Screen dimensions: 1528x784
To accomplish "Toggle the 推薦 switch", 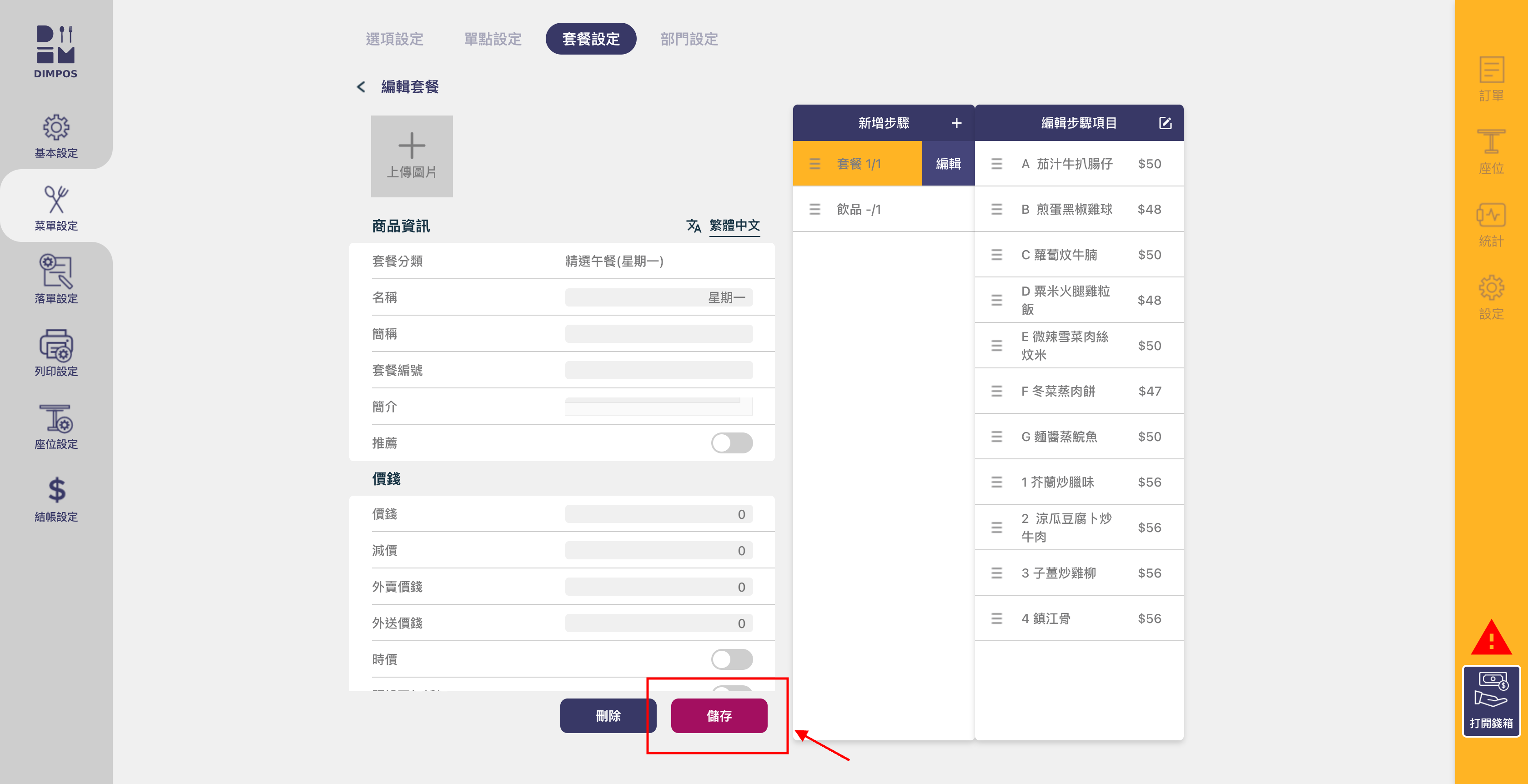I will click(x=731, y=442).
